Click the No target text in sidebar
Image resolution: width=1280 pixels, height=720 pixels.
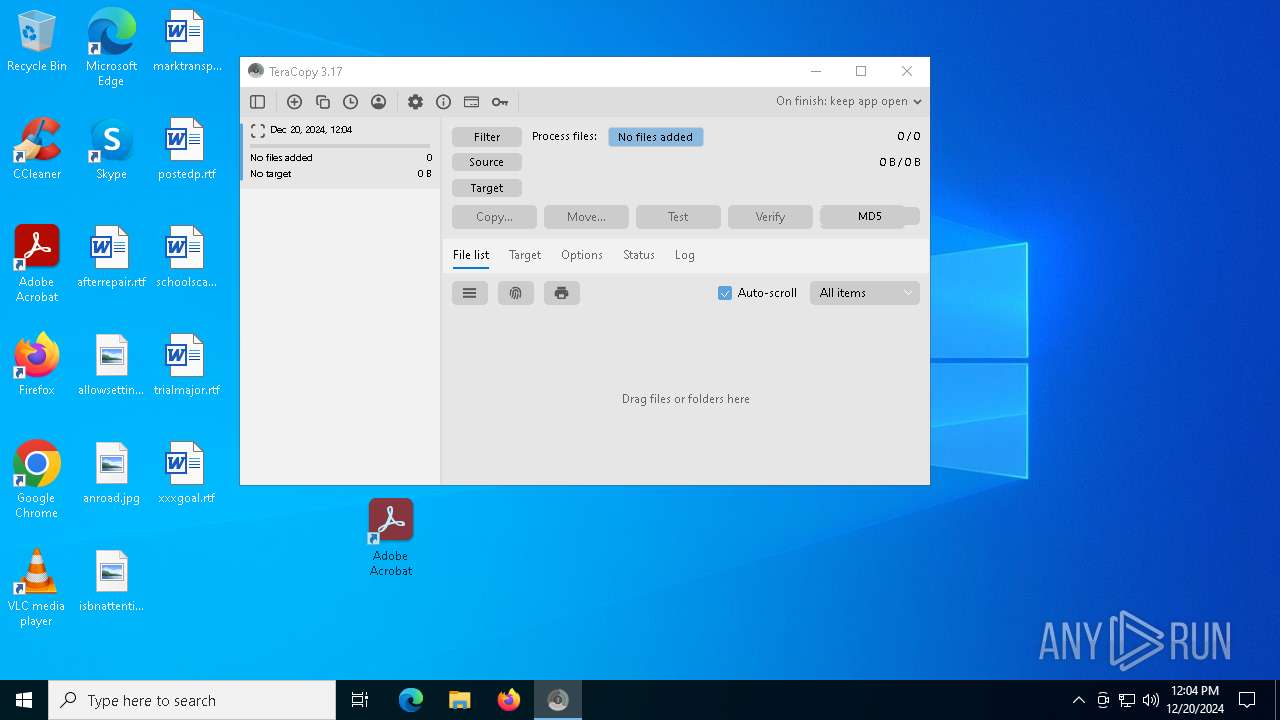271,174
